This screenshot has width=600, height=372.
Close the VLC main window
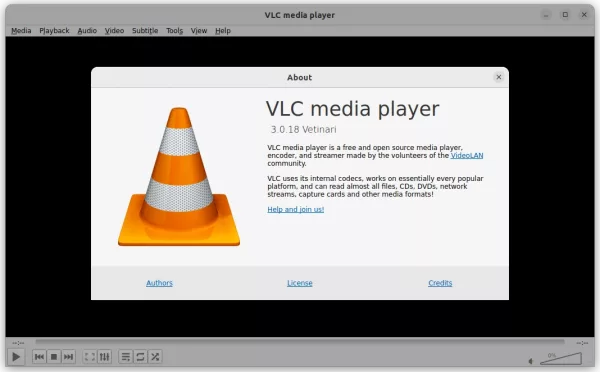click(584, 15)
